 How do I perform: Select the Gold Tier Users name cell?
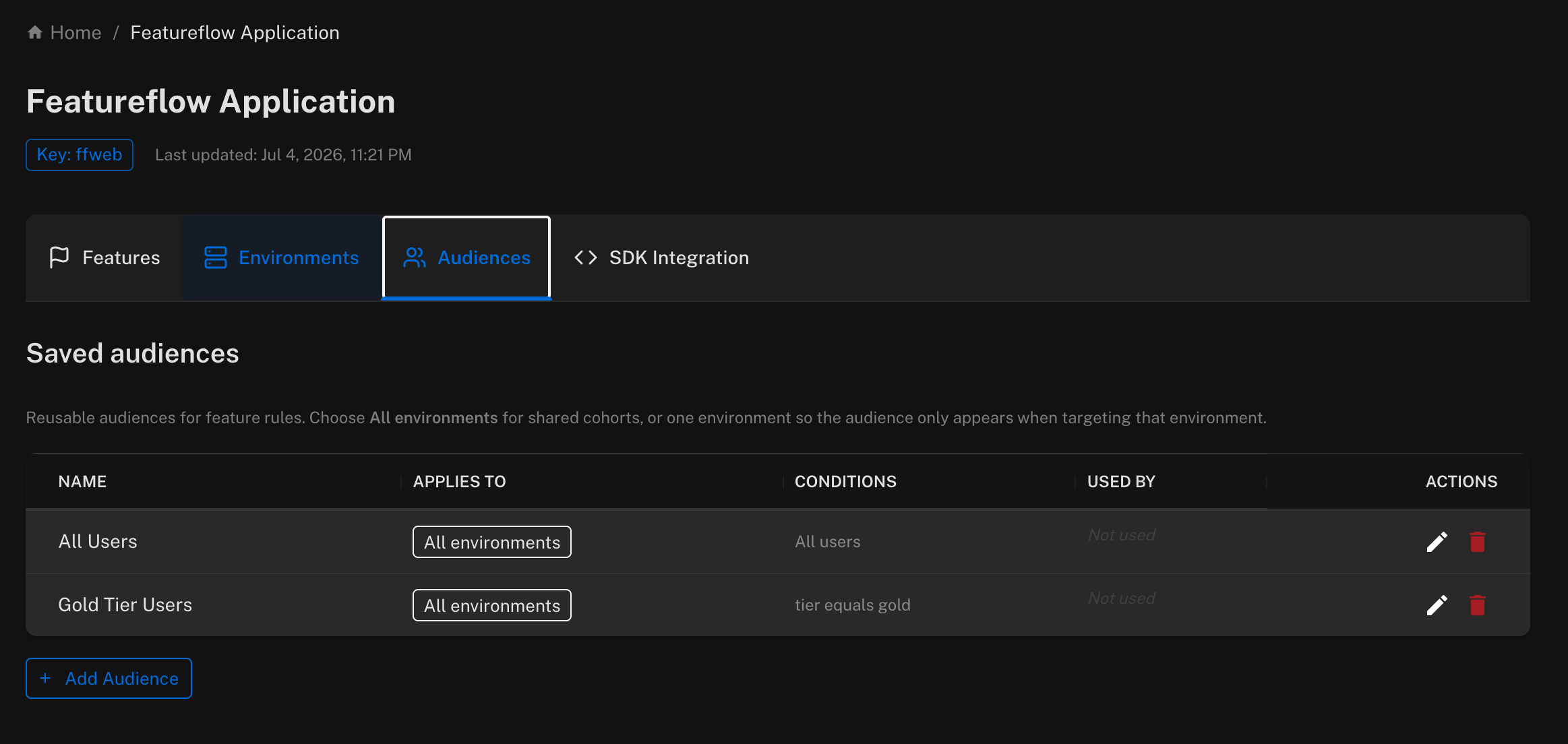coord(125,605)
